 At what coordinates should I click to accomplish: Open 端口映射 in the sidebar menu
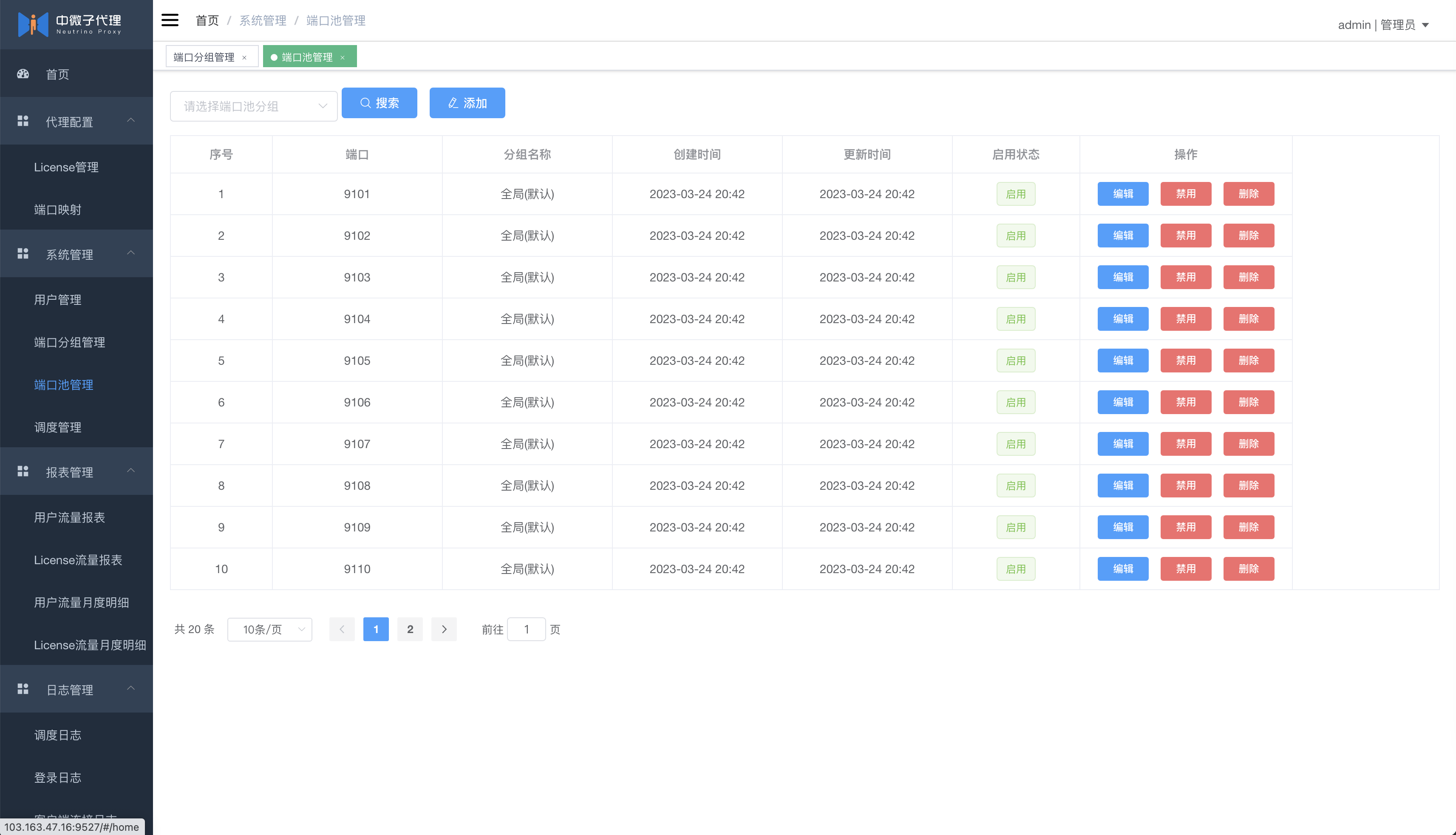[x=57, y=209]
